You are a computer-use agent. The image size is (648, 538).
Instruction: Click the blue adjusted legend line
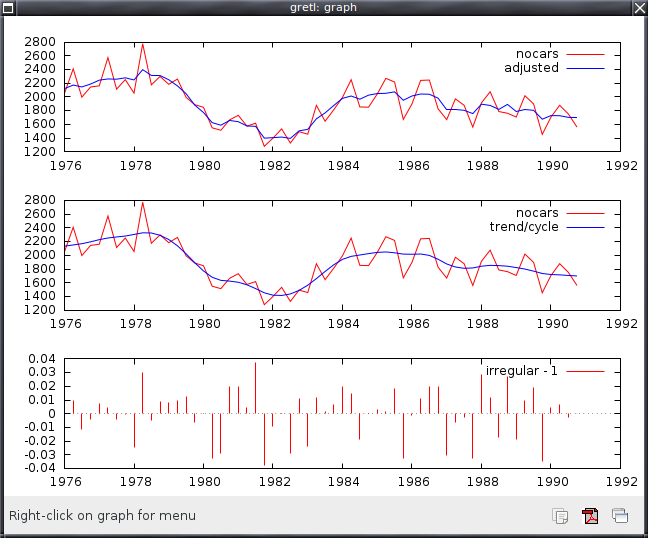pyautogui.click(x=586, y=67)
